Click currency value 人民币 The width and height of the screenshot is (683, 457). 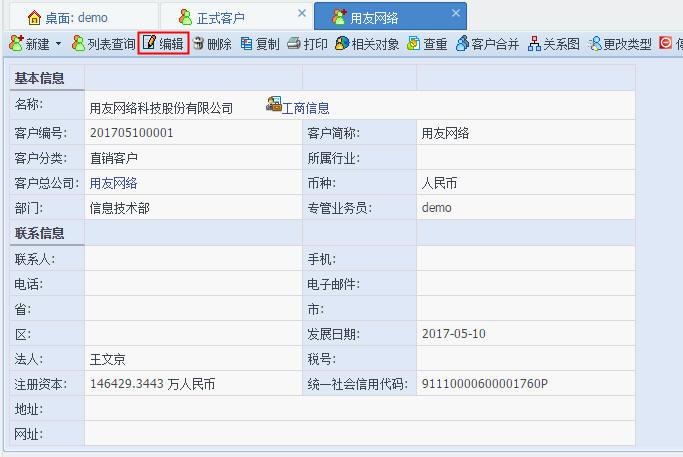click(x=439, y=183)
